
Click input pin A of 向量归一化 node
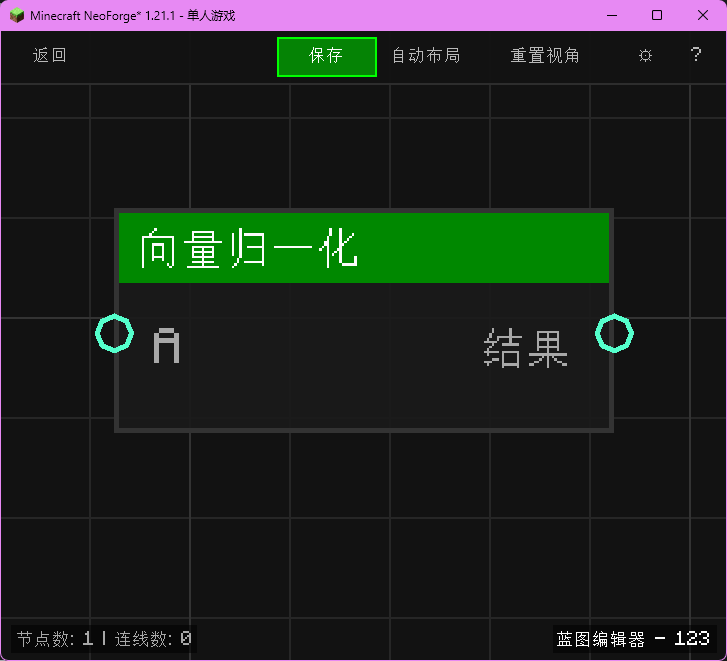(115, 333)
